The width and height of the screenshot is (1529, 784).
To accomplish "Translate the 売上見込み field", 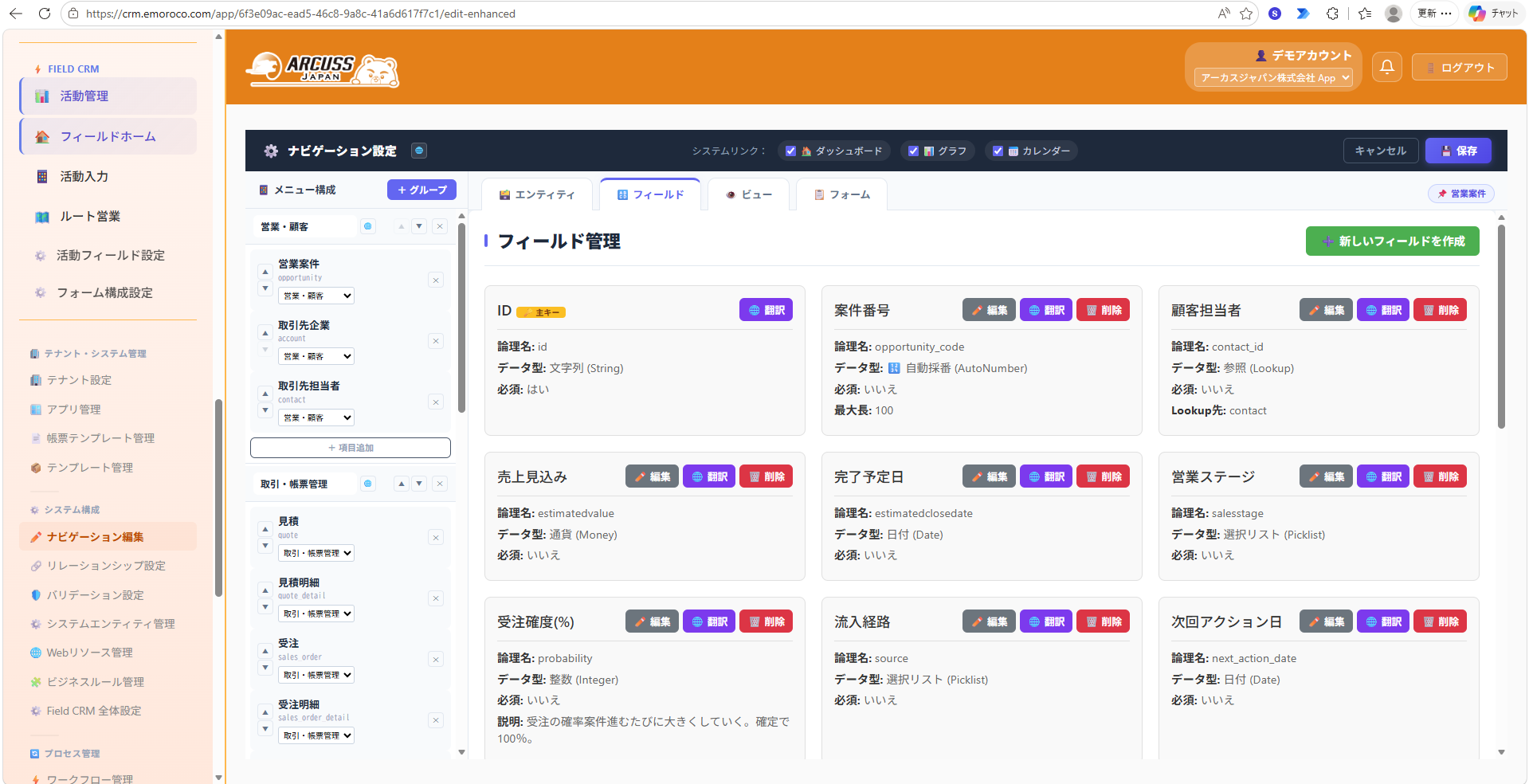I will point(709,476).
